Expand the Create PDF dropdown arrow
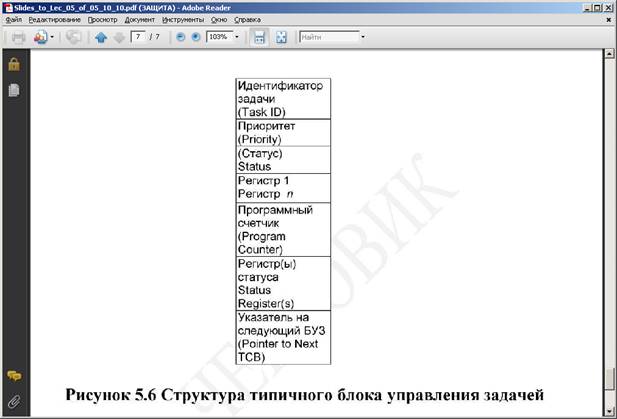617x419 pixels. coord(52,37)
